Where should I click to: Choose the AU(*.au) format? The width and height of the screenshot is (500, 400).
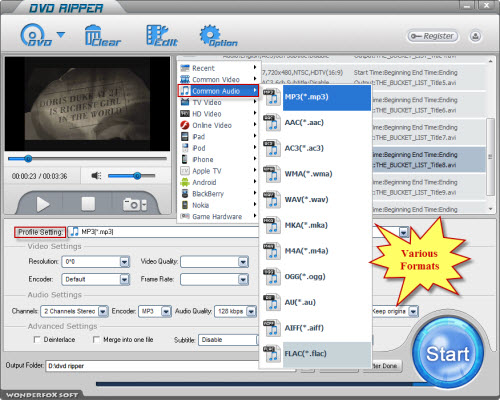click(316, 302)
